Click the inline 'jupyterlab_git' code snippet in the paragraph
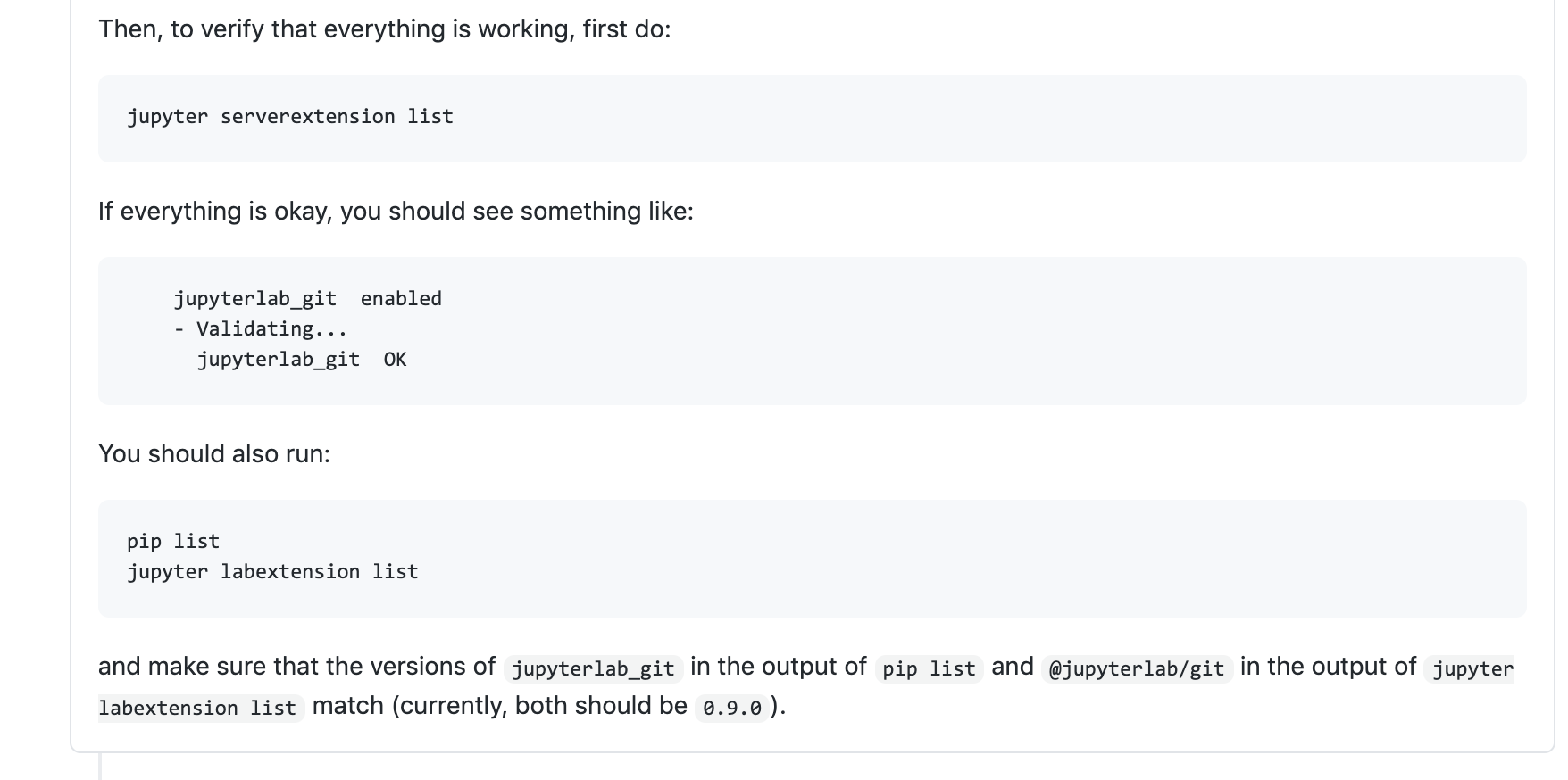 593,668
